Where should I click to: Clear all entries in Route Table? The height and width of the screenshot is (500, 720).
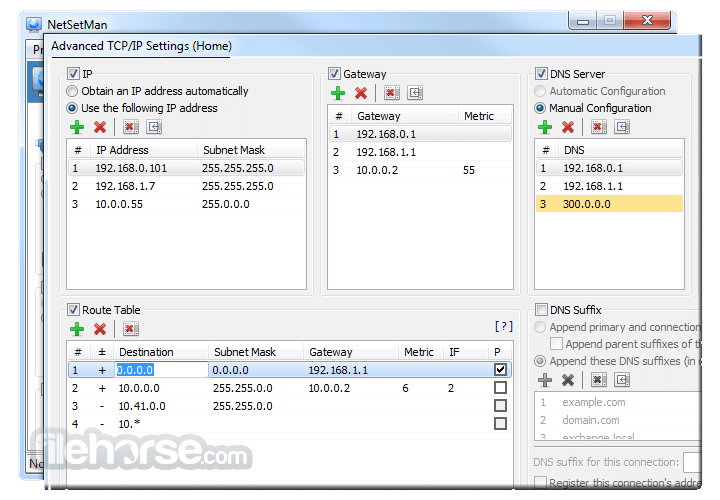click(x=131, y=329)
